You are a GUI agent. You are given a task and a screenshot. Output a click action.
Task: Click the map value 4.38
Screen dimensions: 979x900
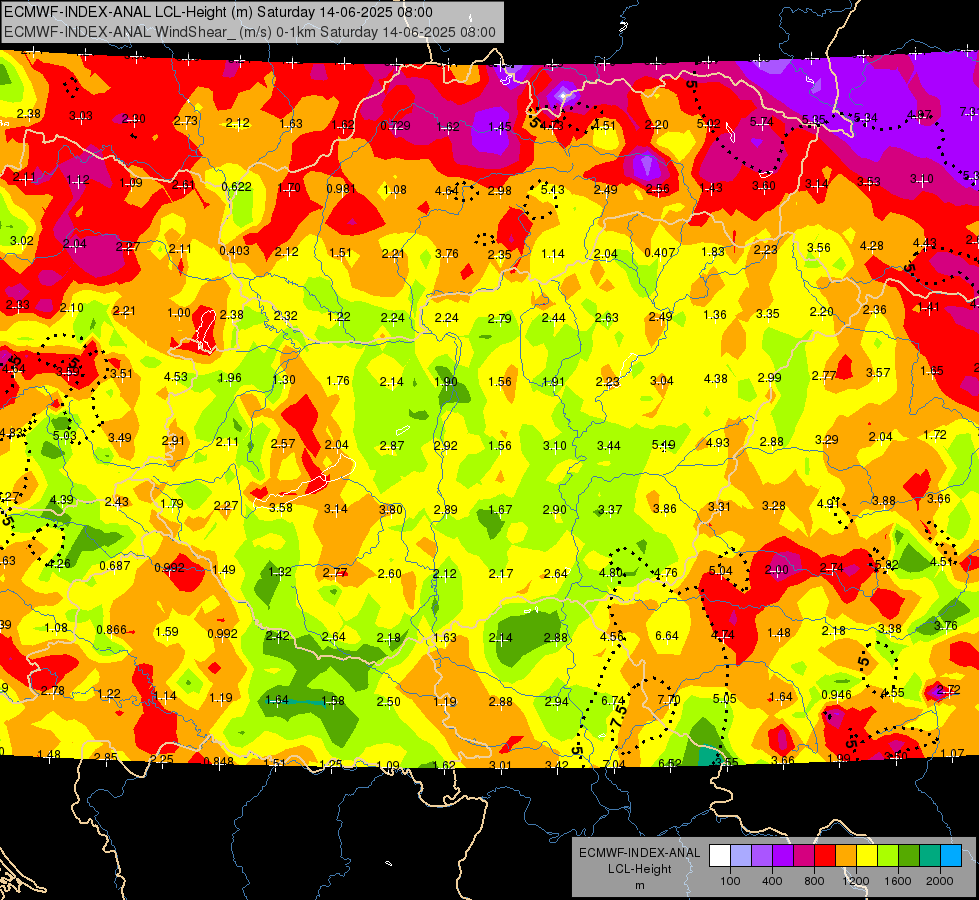[716, 378]
